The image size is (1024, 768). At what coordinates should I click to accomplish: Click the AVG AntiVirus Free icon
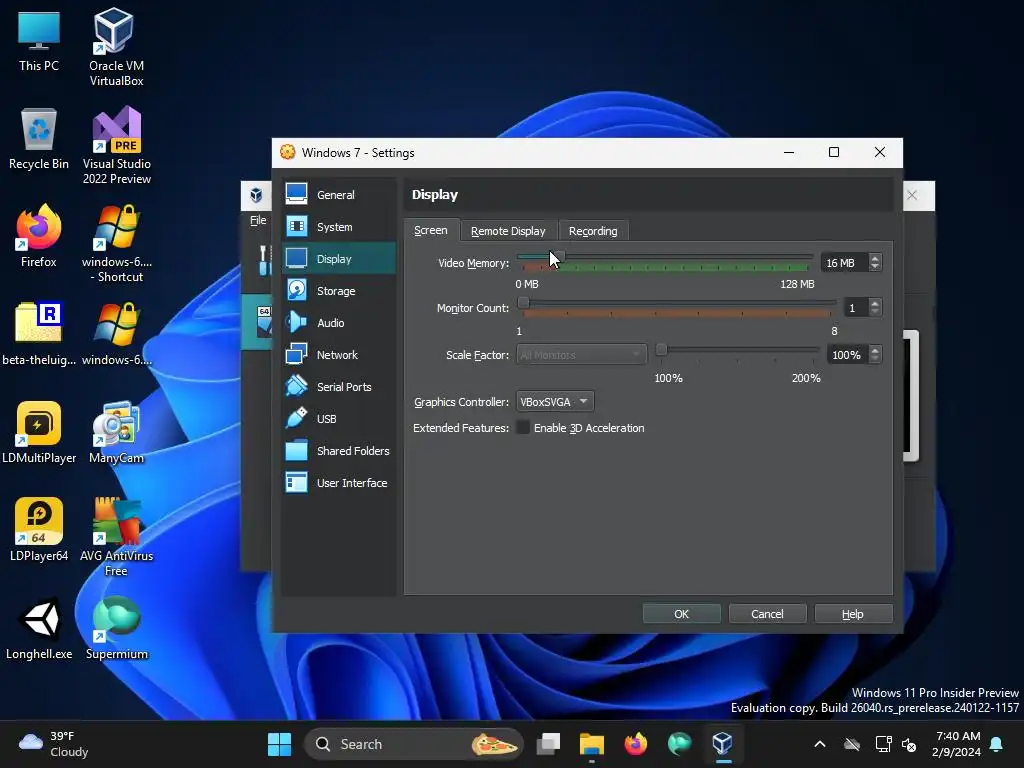(x=116, y=537)
